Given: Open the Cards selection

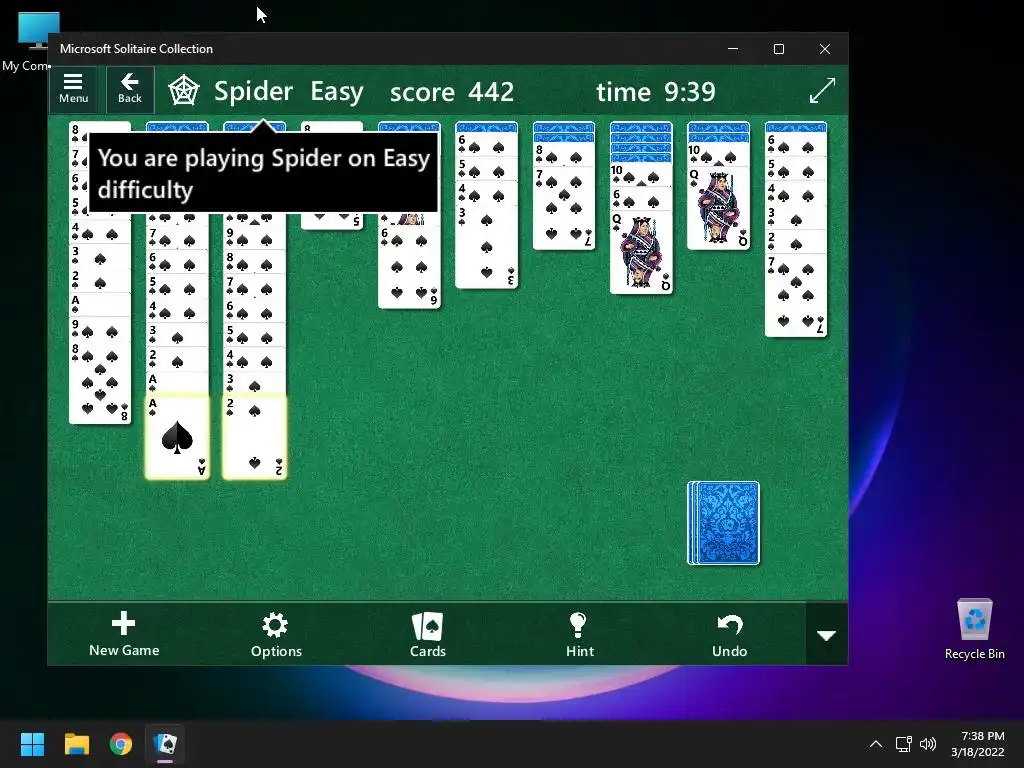Looking at the screenshot, I should point(428,635).
